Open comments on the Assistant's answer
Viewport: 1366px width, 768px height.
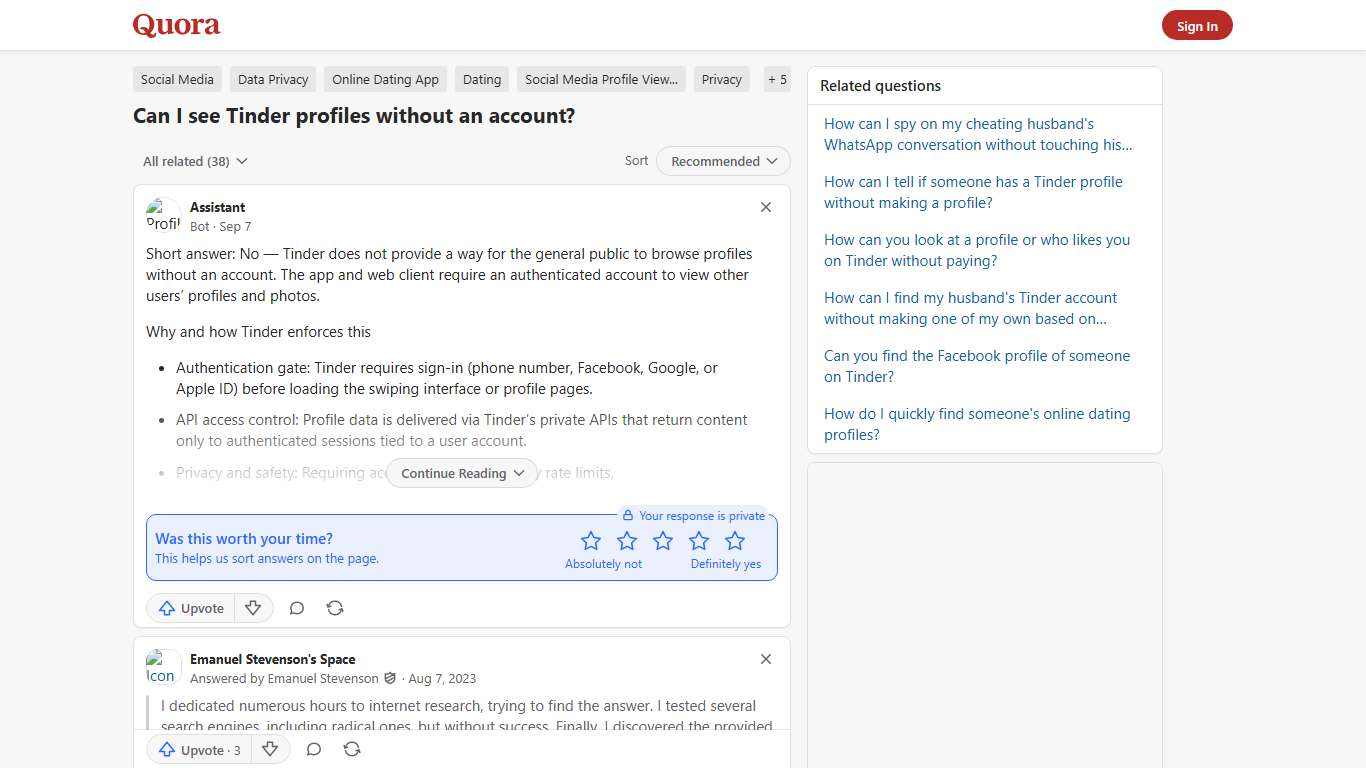tap(296, 608)
